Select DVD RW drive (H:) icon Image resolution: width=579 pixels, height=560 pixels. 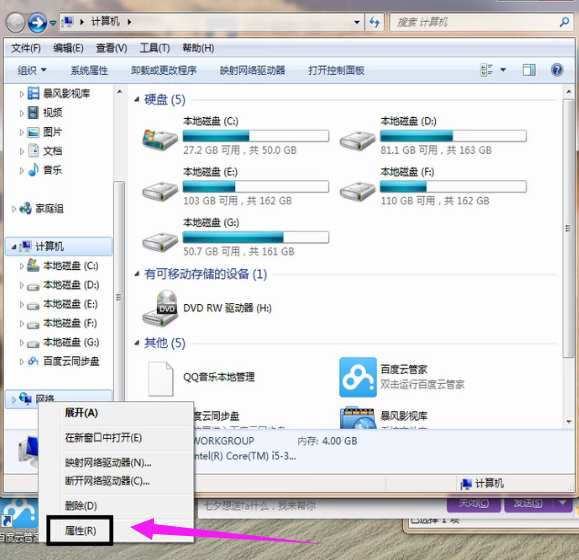(x=160, y=308)
